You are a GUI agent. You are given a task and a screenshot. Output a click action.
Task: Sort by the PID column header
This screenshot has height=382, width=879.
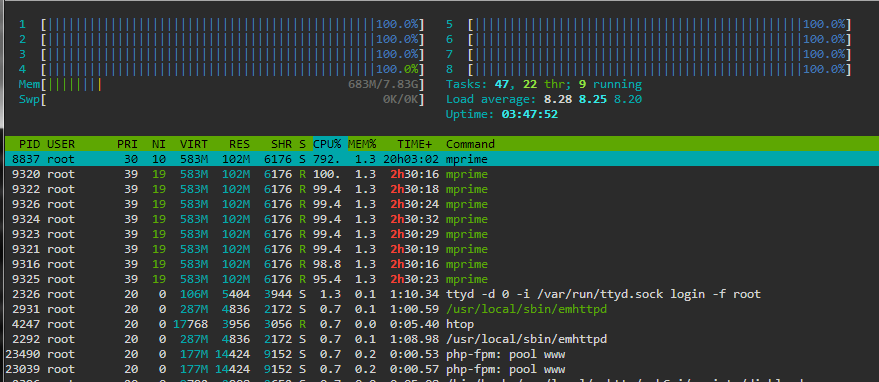pos(30,144)
